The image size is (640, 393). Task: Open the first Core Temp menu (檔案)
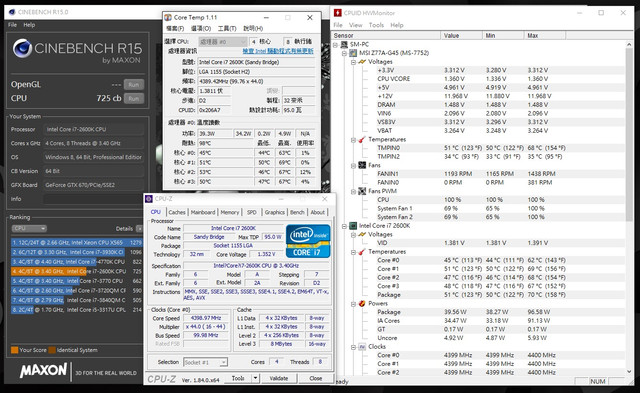pos(175,29)
